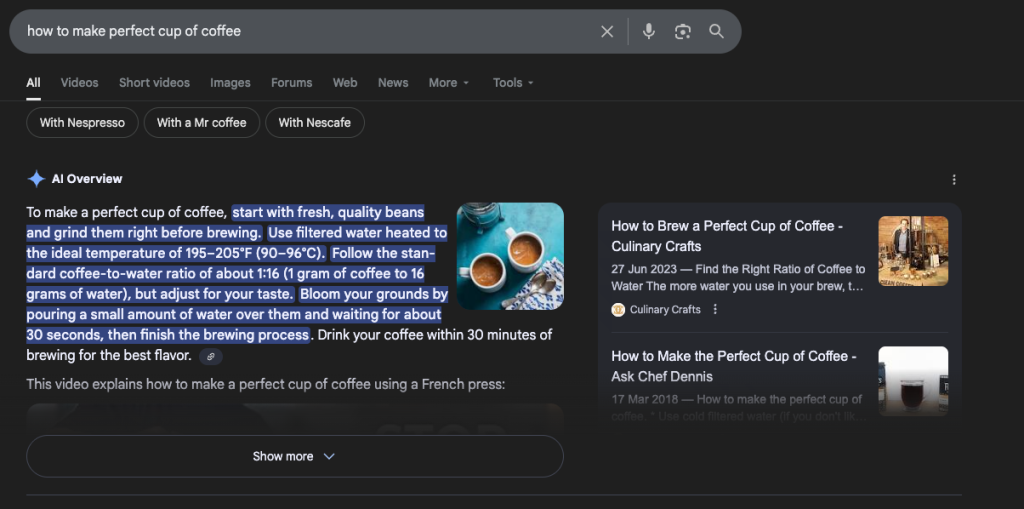Open AI Overview three-dot options menu
This screenshot has width=1024, height=509.
pos(954,180)
